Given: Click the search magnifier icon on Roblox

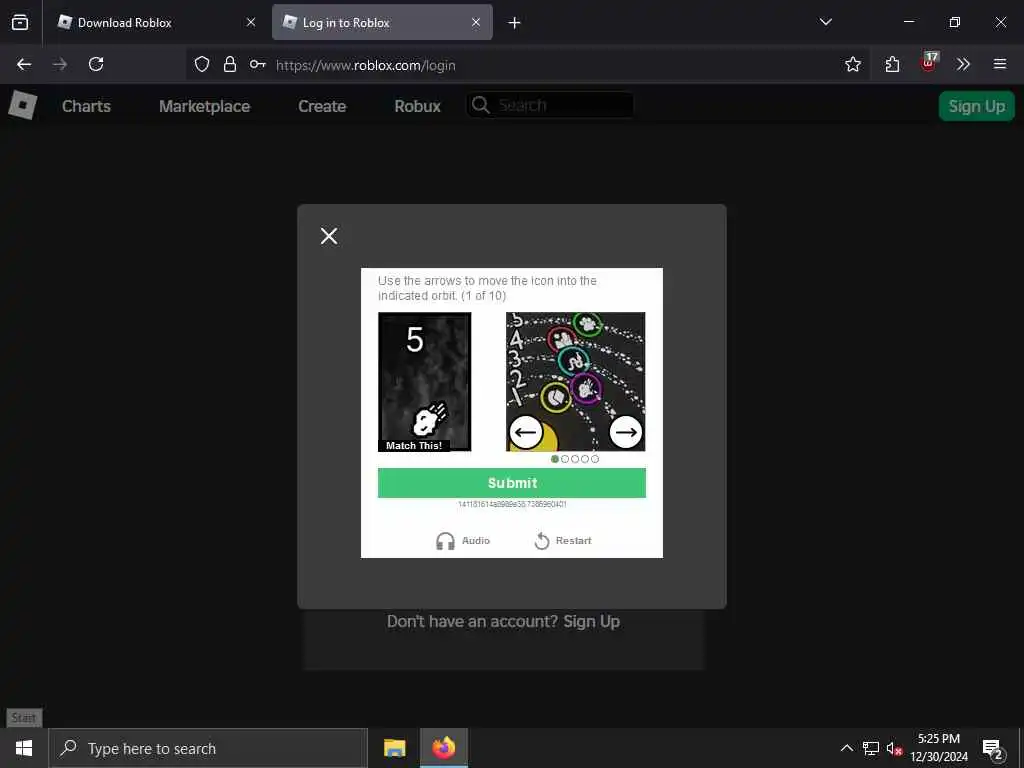Looking at the screenshot, I should pos(481,105).
